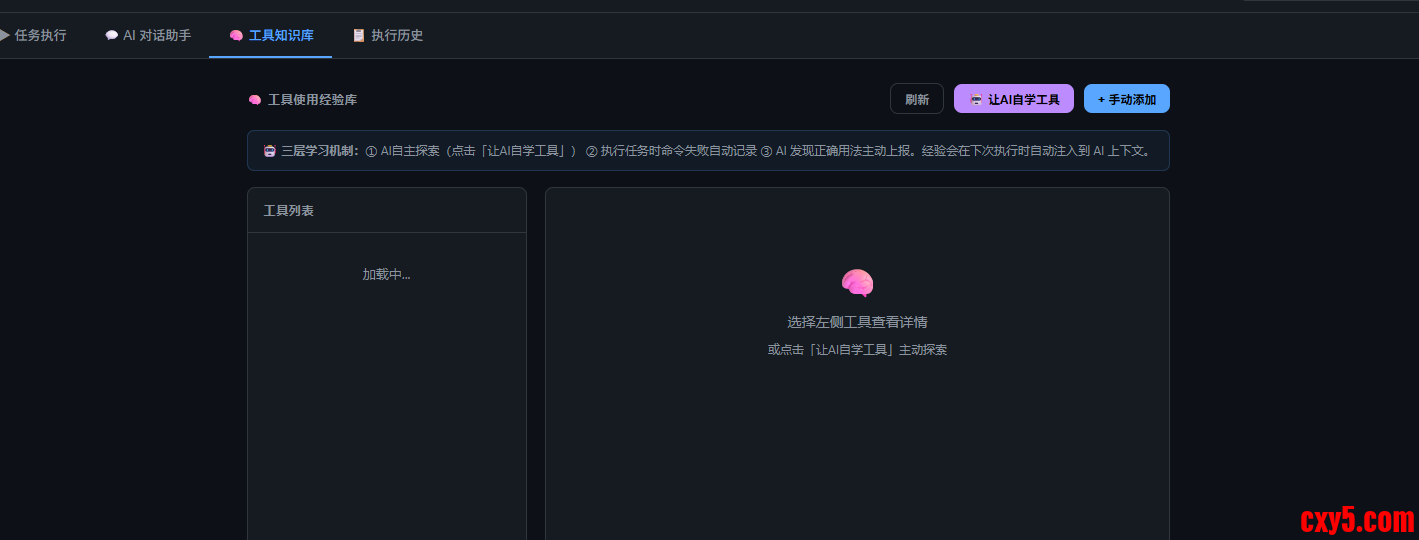The width and height of the screenshot is (1419, 540).
Task: Click the 工具使用经验库 heading
Action: [312, 100]
